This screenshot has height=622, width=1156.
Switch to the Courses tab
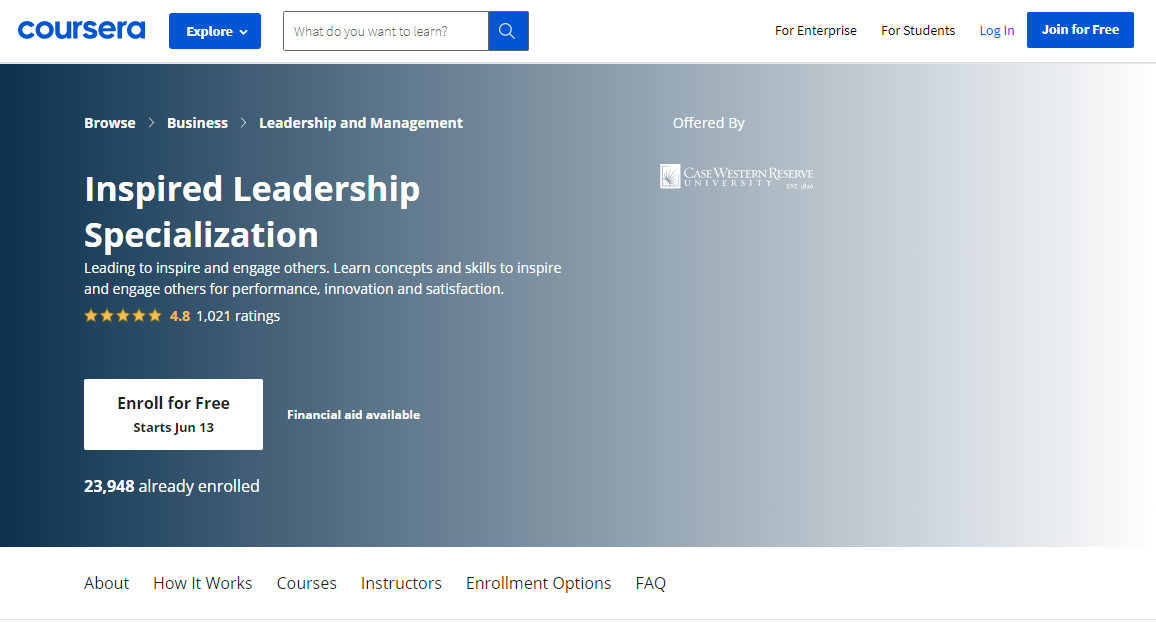coord(306,583)
